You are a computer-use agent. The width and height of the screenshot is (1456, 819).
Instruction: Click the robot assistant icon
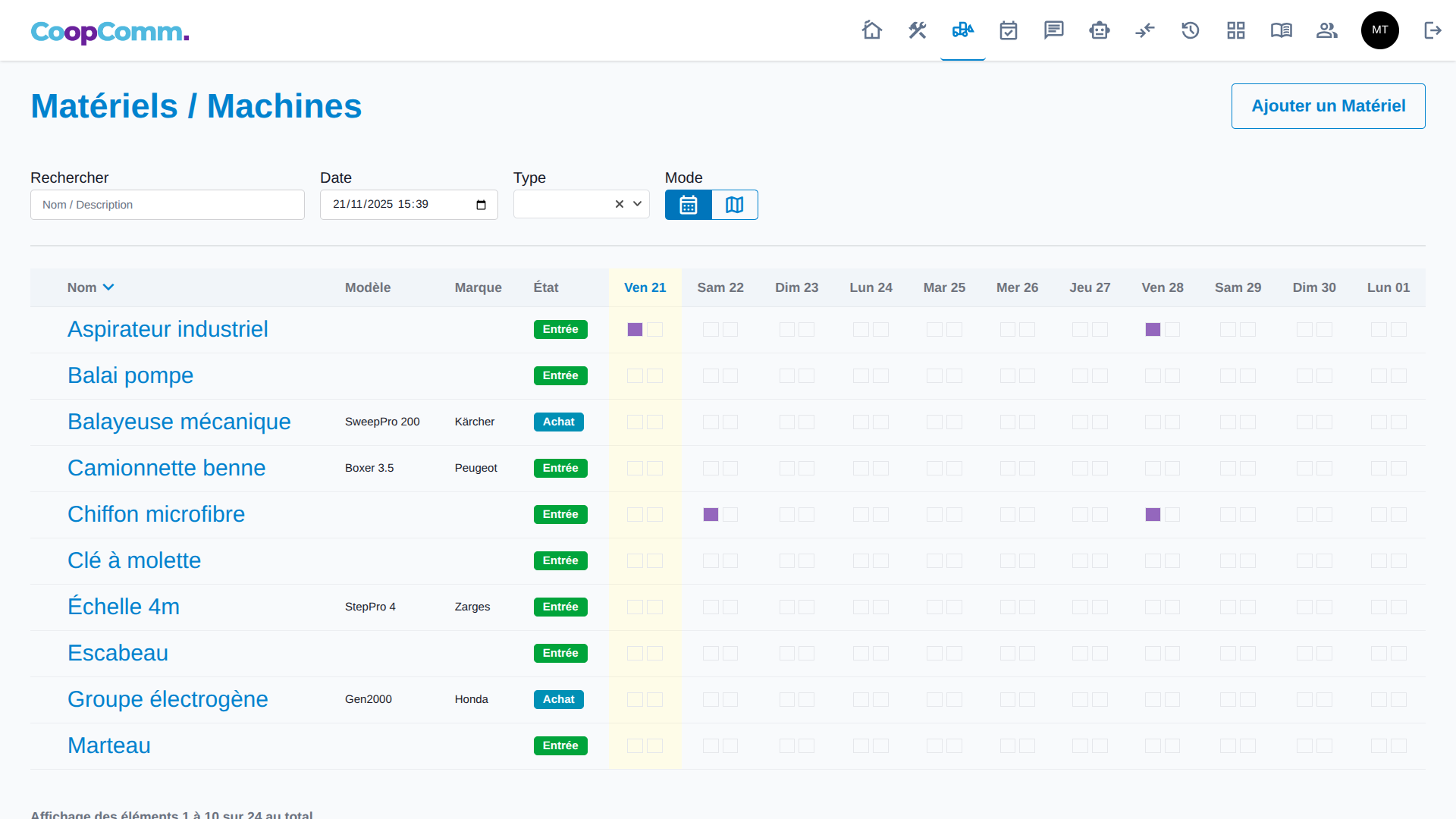(1100, 30)
